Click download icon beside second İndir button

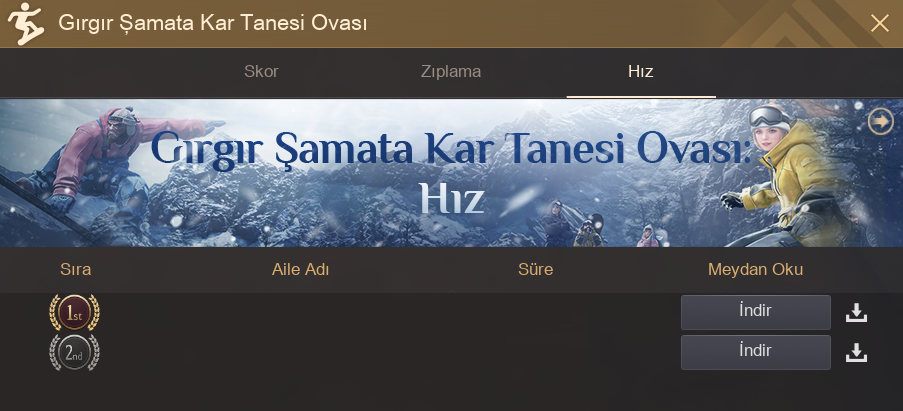[x=856, y=353]
